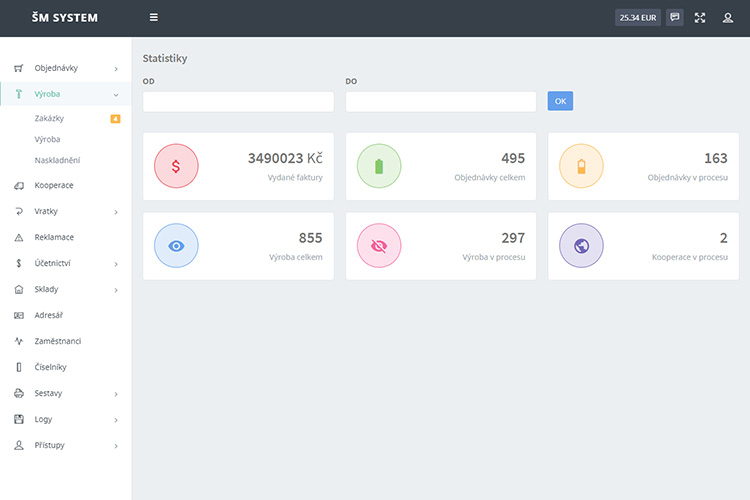Click the pink crossed-eye icon
This screenshot has height=500, width=750.
379,246
